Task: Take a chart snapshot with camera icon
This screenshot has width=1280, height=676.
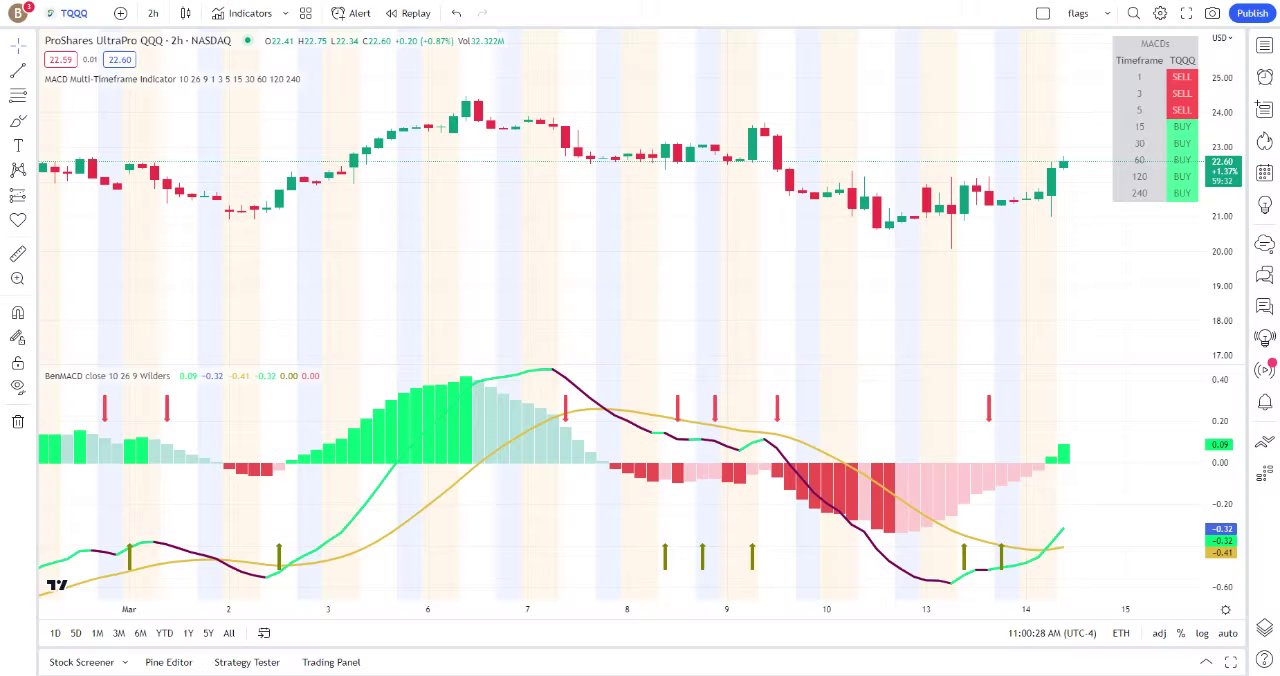Action: (1212, 13)
